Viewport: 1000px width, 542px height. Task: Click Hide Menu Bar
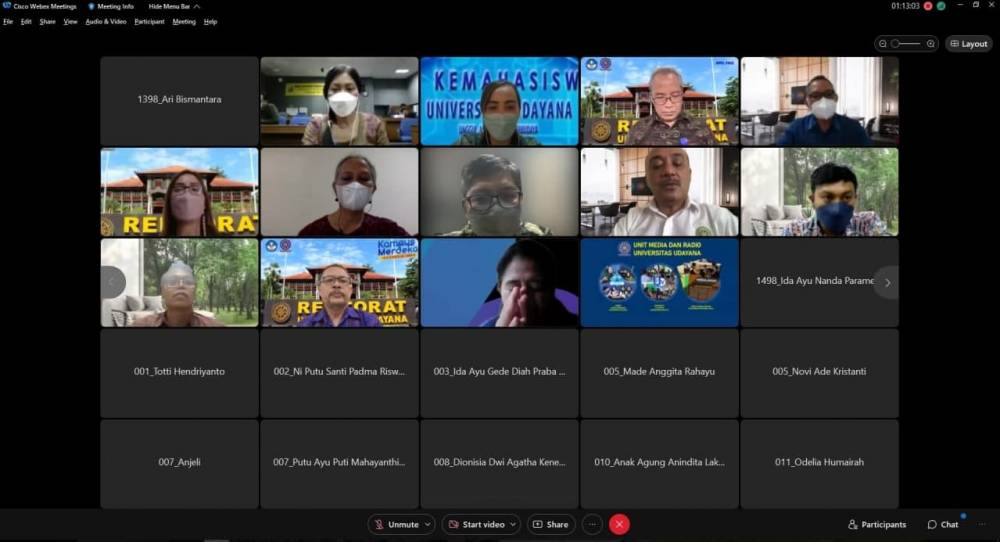click(173, 6)
